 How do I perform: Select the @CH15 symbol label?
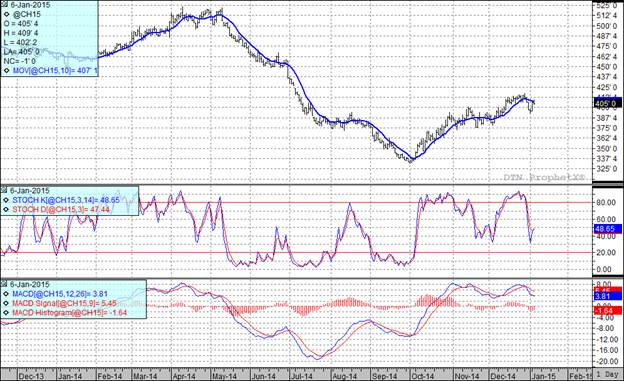tap(27, 15)
